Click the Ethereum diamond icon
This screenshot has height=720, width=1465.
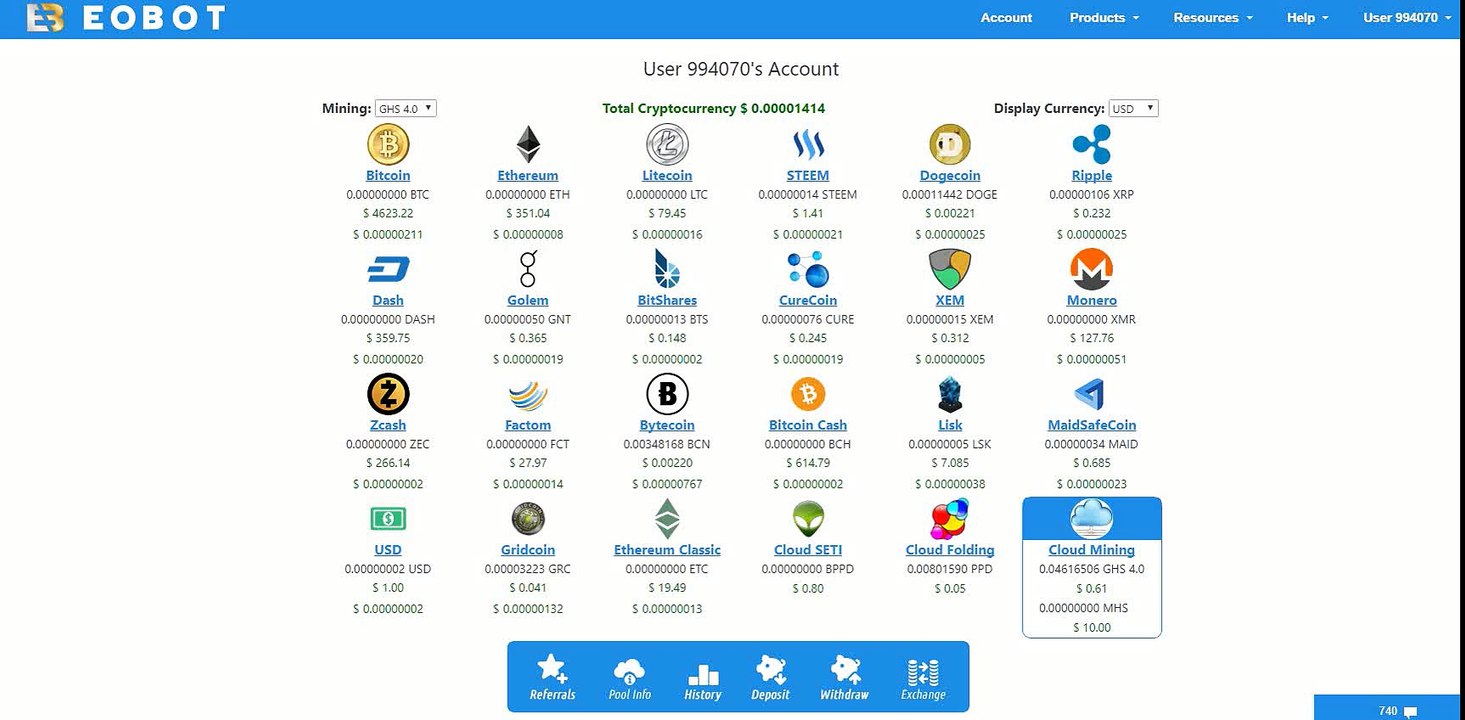click(528, 145)
